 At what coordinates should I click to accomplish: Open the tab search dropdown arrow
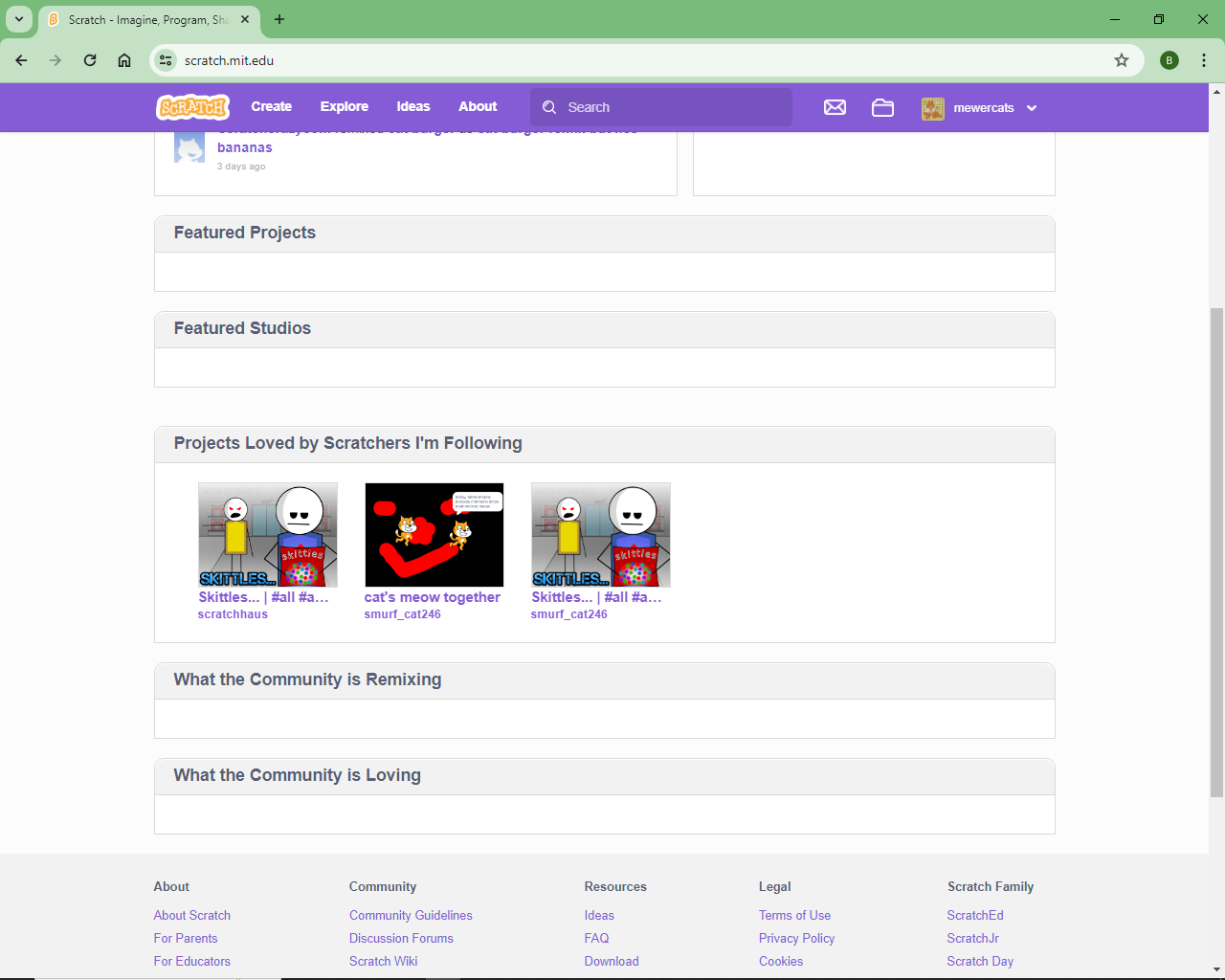coord(19,19)
